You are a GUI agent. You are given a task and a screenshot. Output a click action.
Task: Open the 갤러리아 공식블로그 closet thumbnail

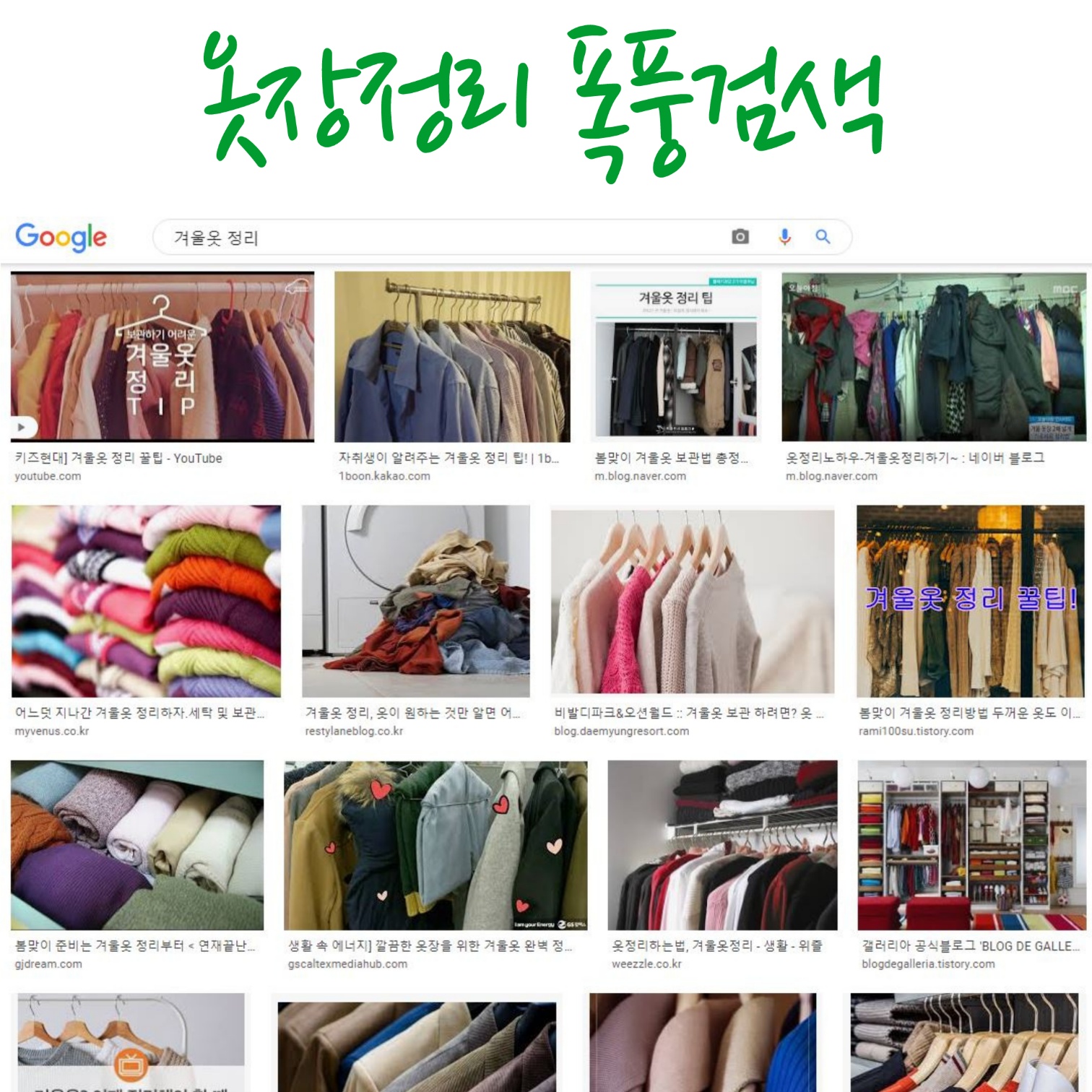pyautogui.click(x=972, y=845)
